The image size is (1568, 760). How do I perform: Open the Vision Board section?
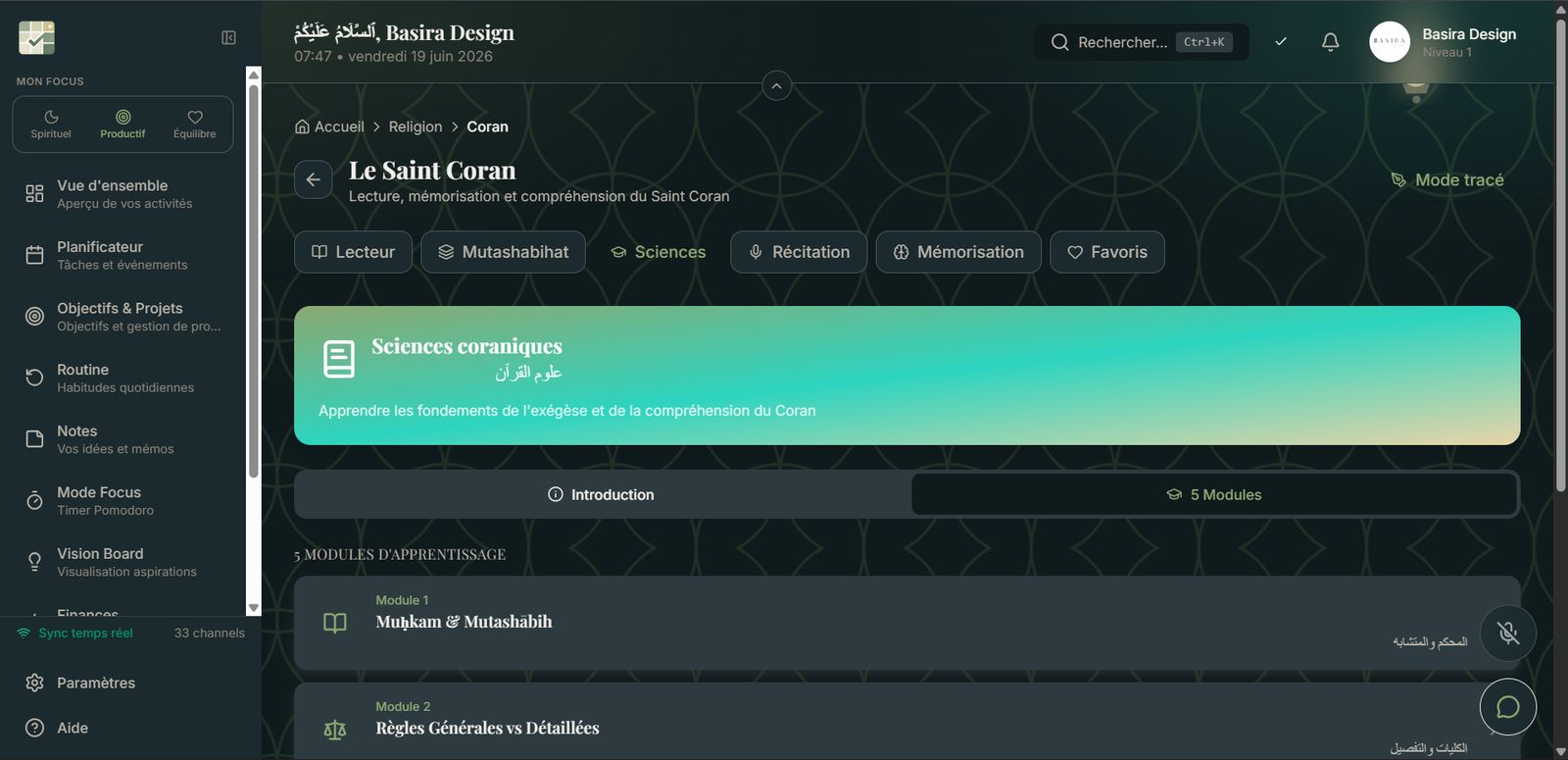point(123,562)
